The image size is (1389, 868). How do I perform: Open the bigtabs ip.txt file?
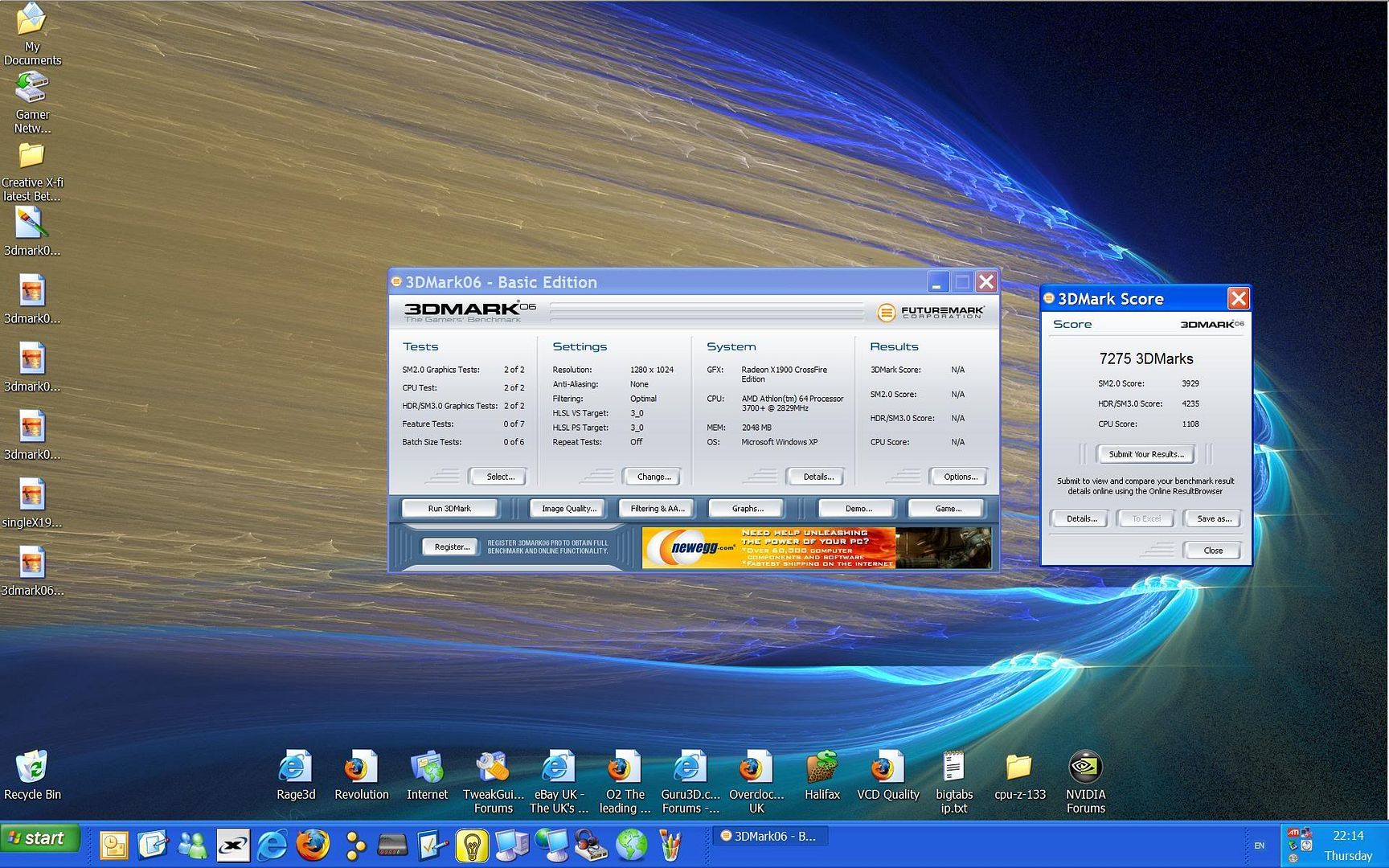tap(954, 782)
